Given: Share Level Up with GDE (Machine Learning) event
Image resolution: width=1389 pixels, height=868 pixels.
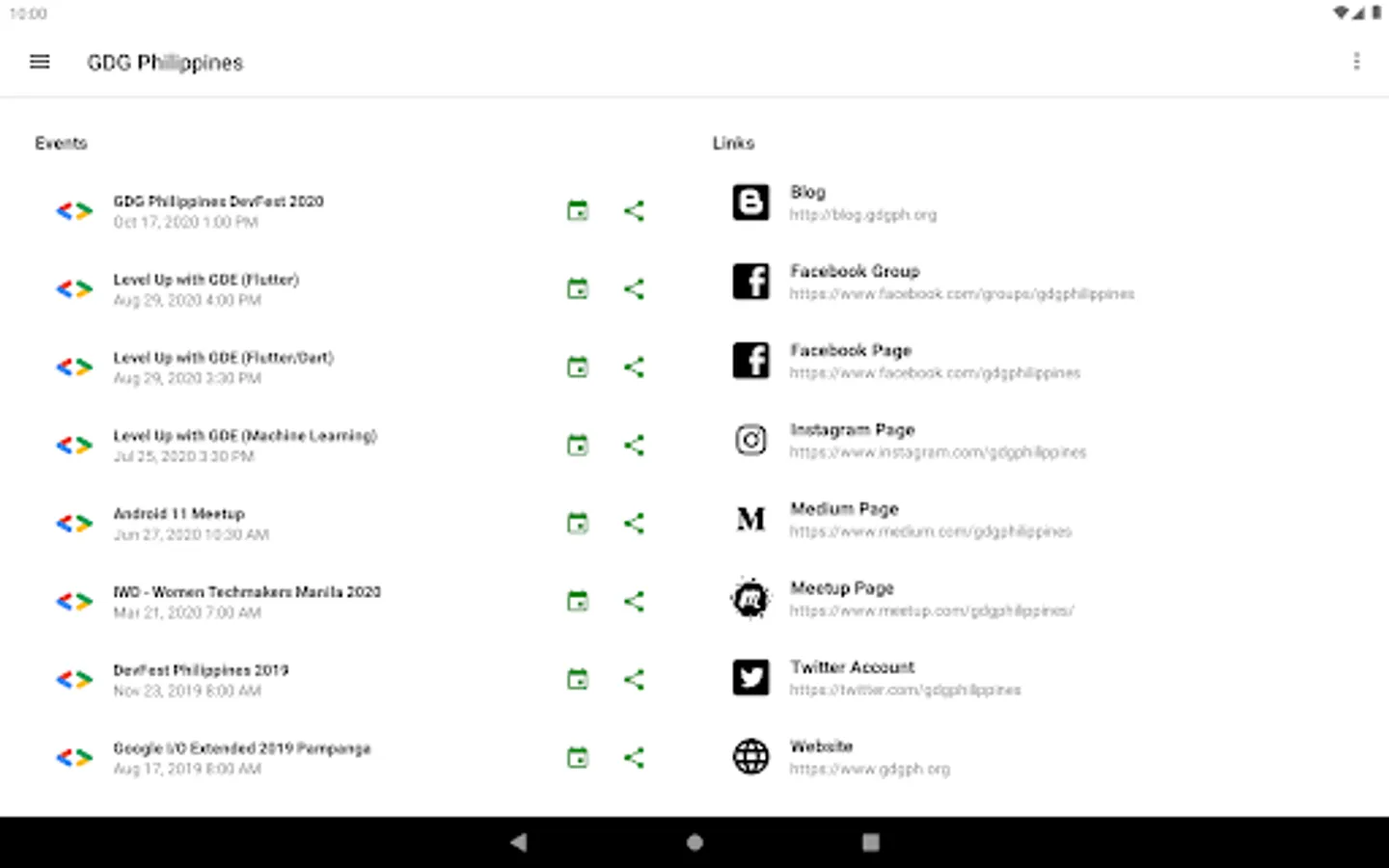Looking at the screenshot, I should 634,445.
